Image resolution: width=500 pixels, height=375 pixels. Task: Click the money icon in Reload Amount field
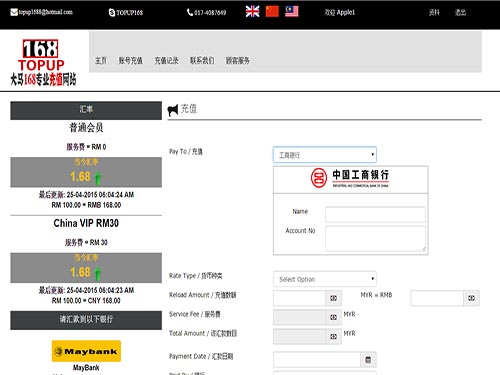coord(333,298)
